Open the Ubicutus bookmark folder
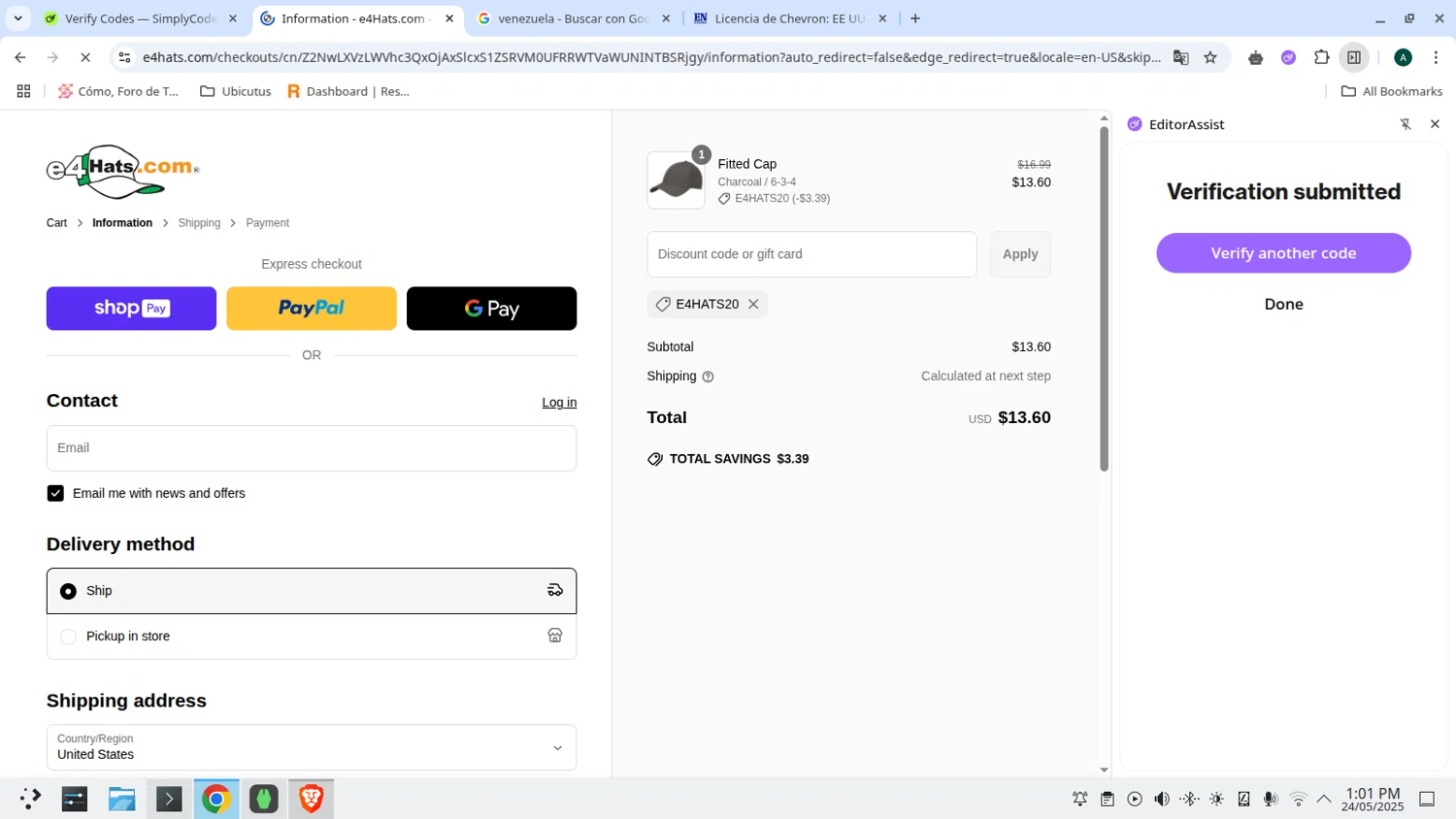The height and width of the screenshot is (819, 1456). 235,91
